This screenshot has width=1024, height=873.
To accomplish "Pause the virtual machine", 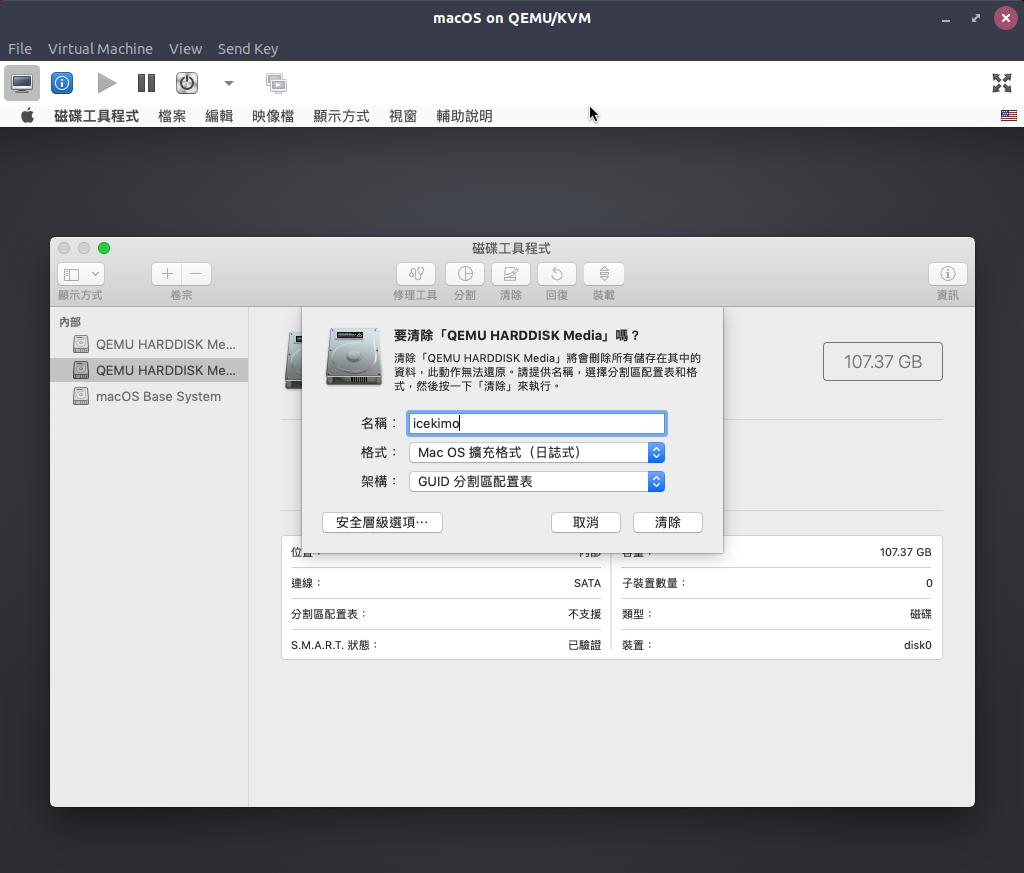I will [146, 83].
